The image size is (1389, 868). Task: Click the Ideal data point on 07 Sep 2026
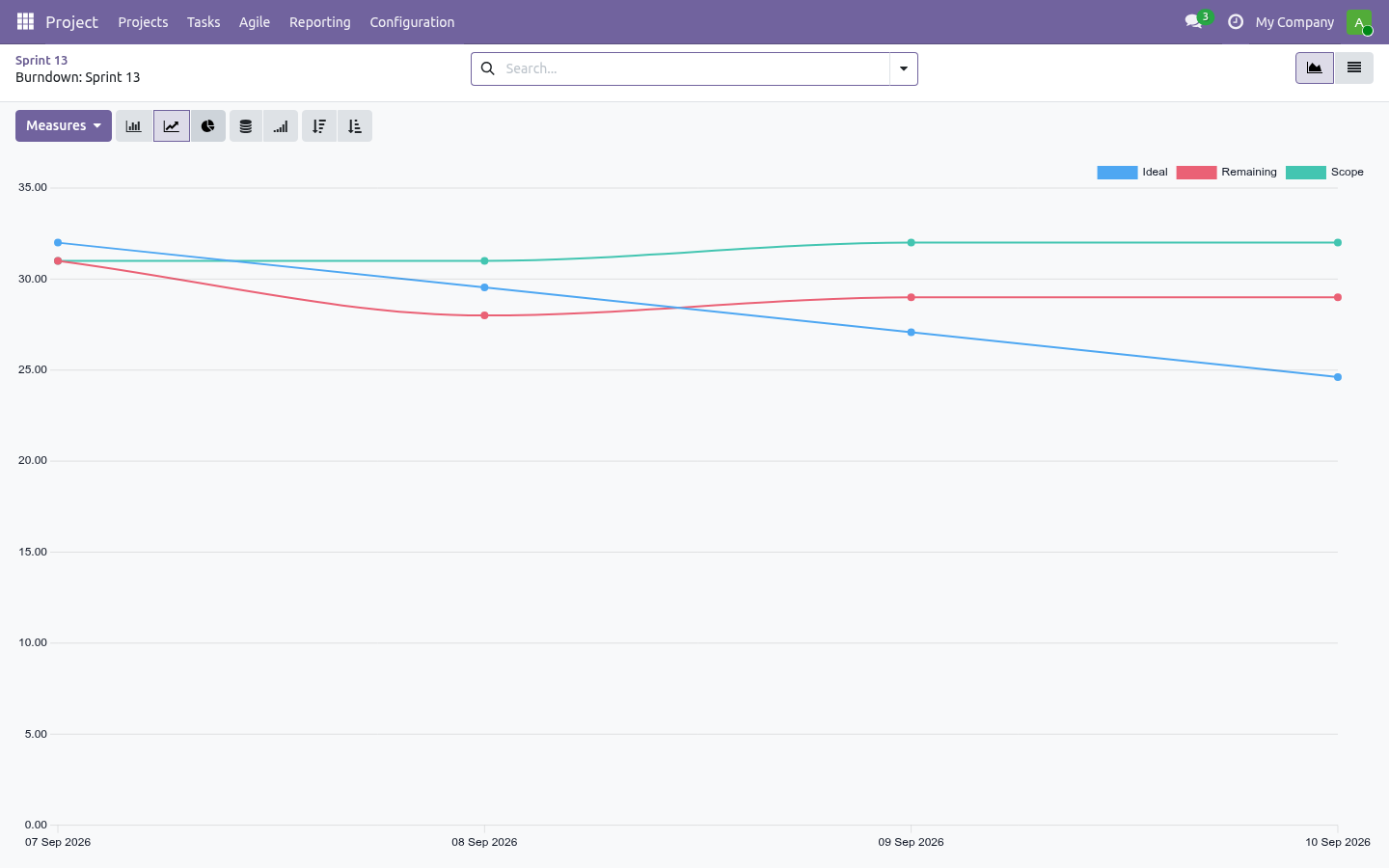[x=58, y=243]
